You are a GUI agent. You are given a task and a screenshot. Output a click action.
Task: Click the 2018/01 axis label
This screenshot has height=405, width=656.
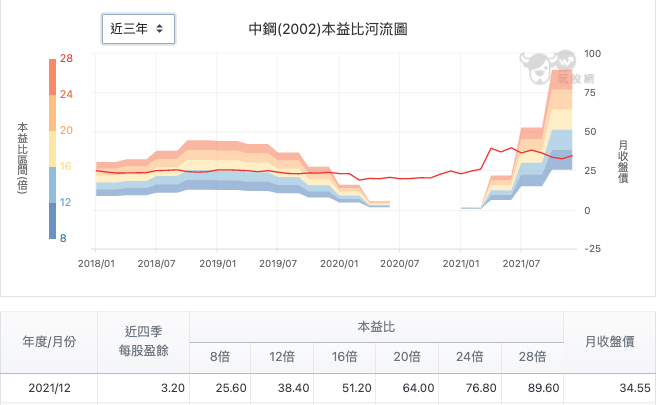point(96,264)
